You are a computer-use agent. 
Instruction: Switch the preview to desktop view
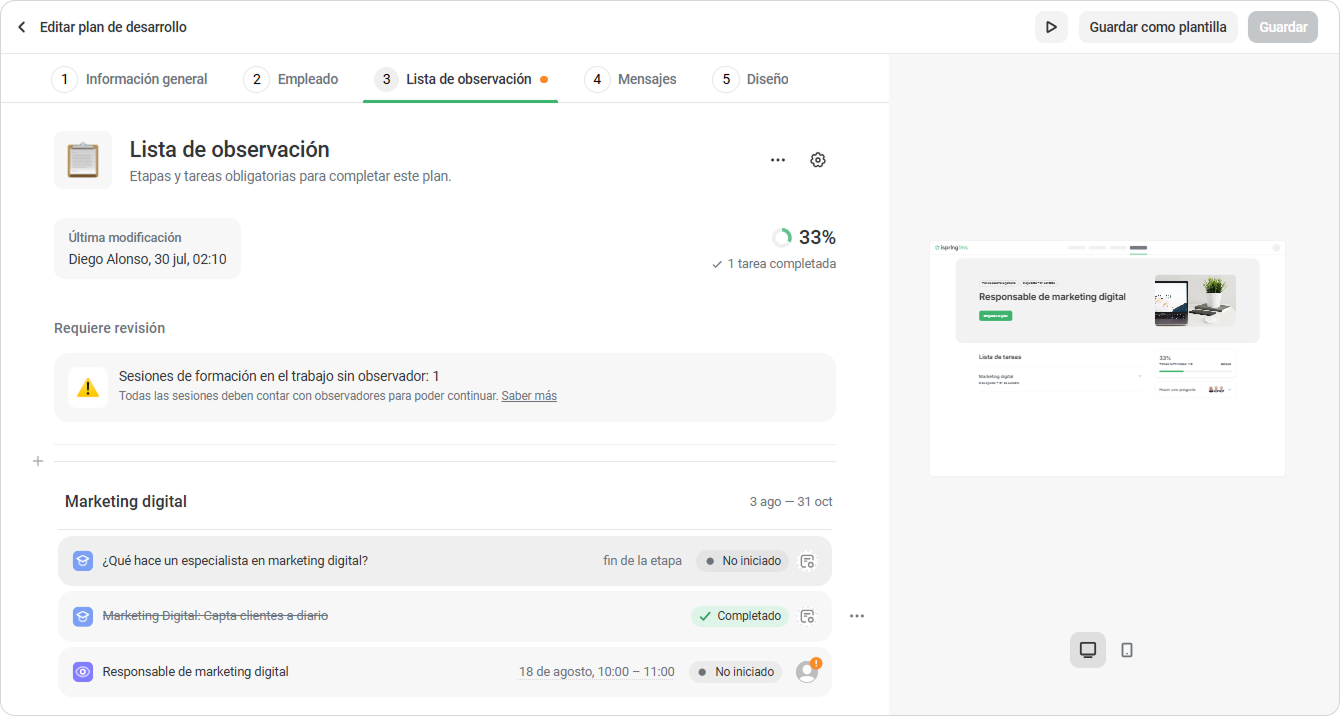point(1088,650)
